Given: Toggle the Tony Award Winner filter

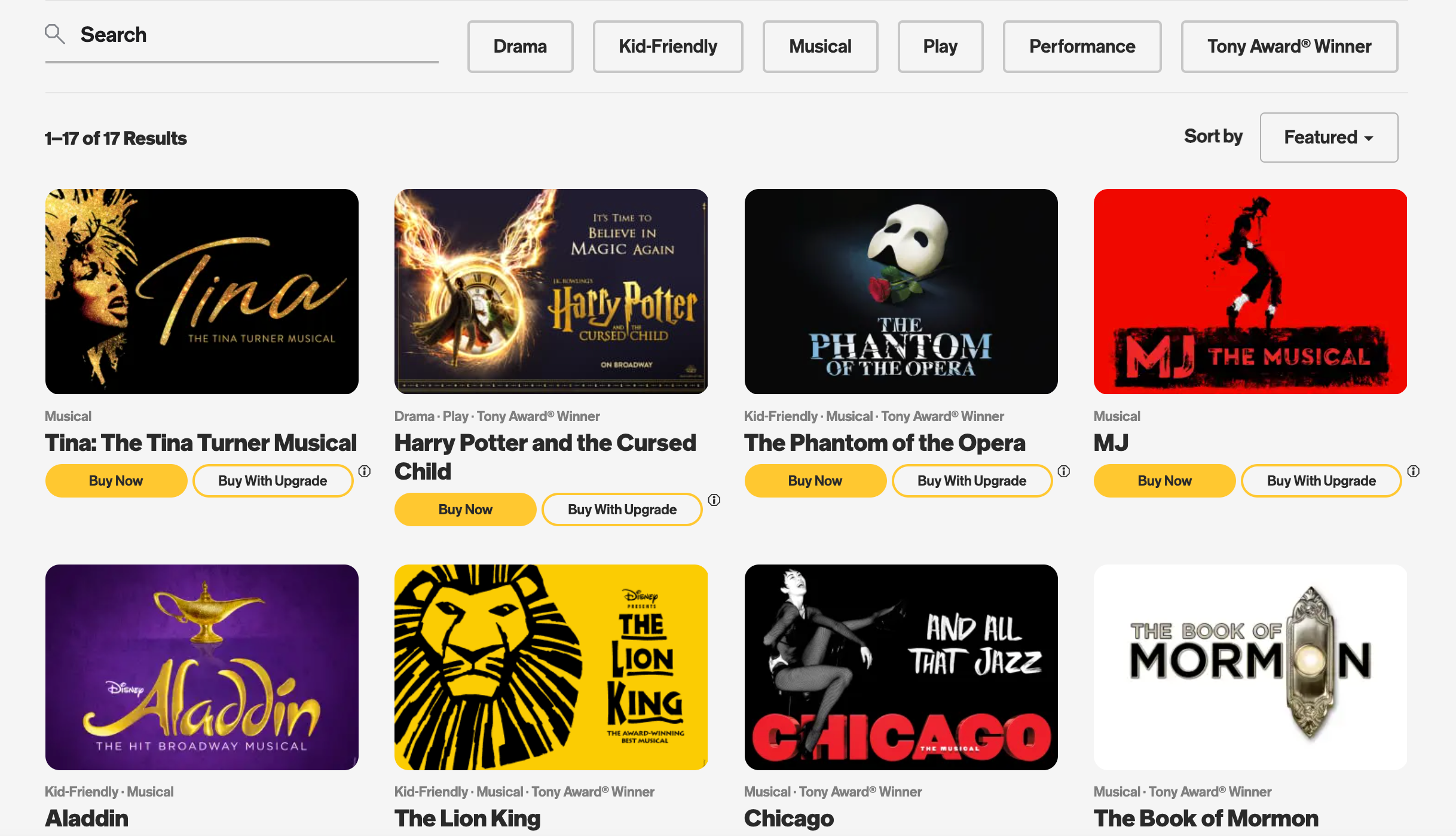Looking at the screenshot, I should coord(1289,47).
